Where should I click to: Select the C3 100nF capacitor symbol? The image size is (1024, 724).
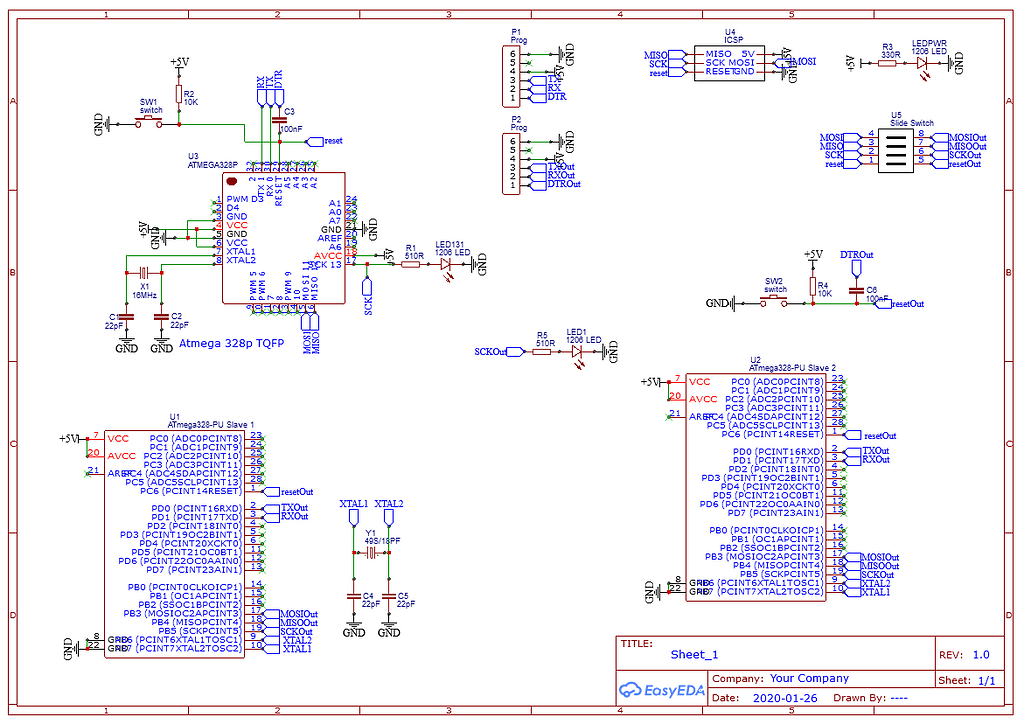[280, 118]
